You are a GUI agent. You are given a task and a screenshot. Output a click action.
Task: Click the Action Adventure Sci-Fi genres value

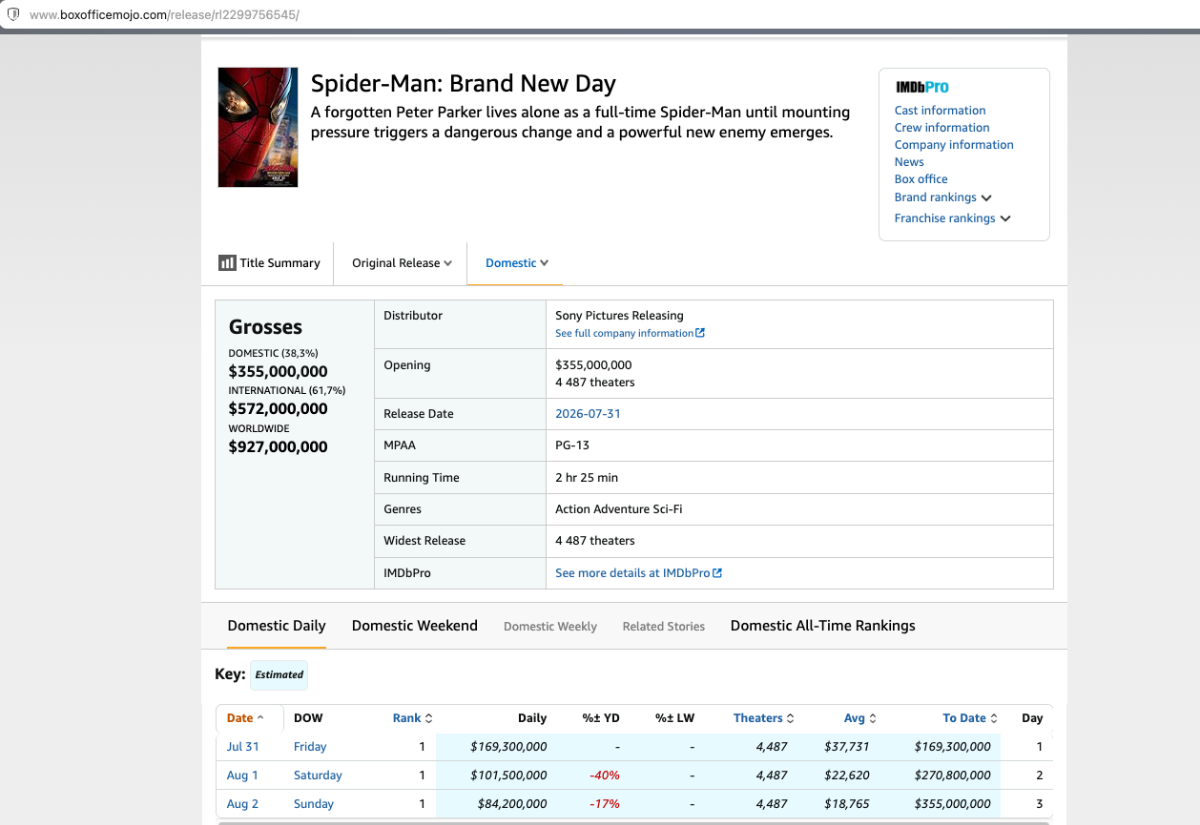(x=619, y=509)
